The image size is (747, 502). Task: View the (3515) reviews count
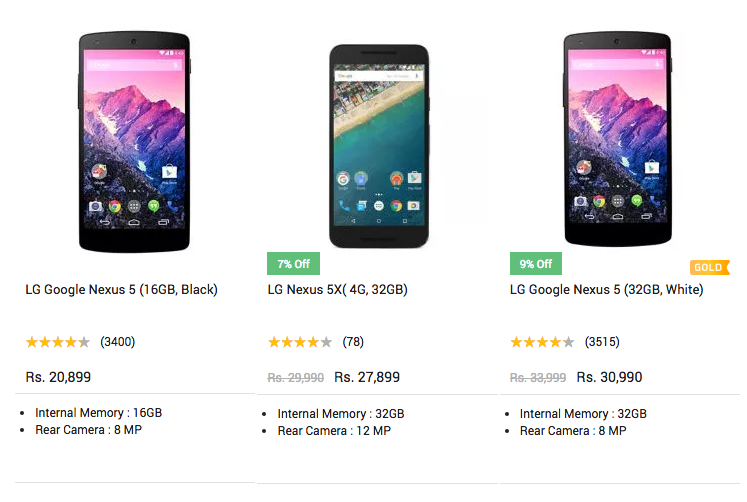tap(602, 342)
